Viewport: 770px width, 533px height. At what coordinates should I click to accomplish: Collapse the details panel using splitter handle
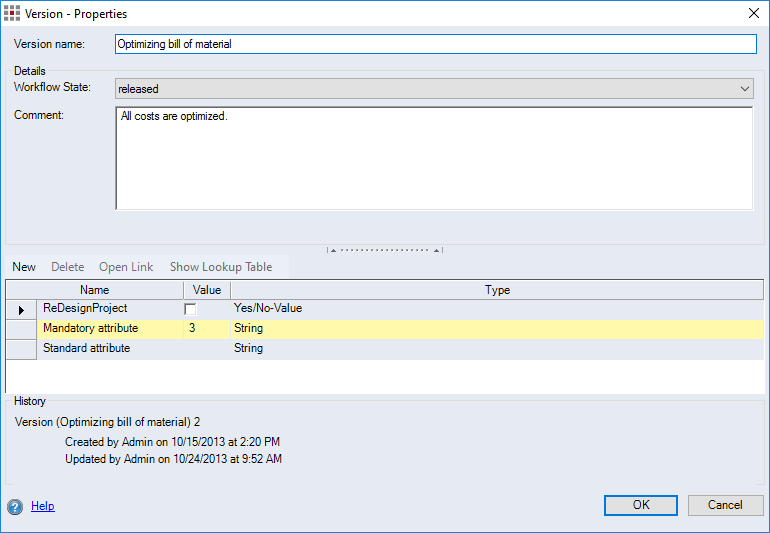[385, 250]
